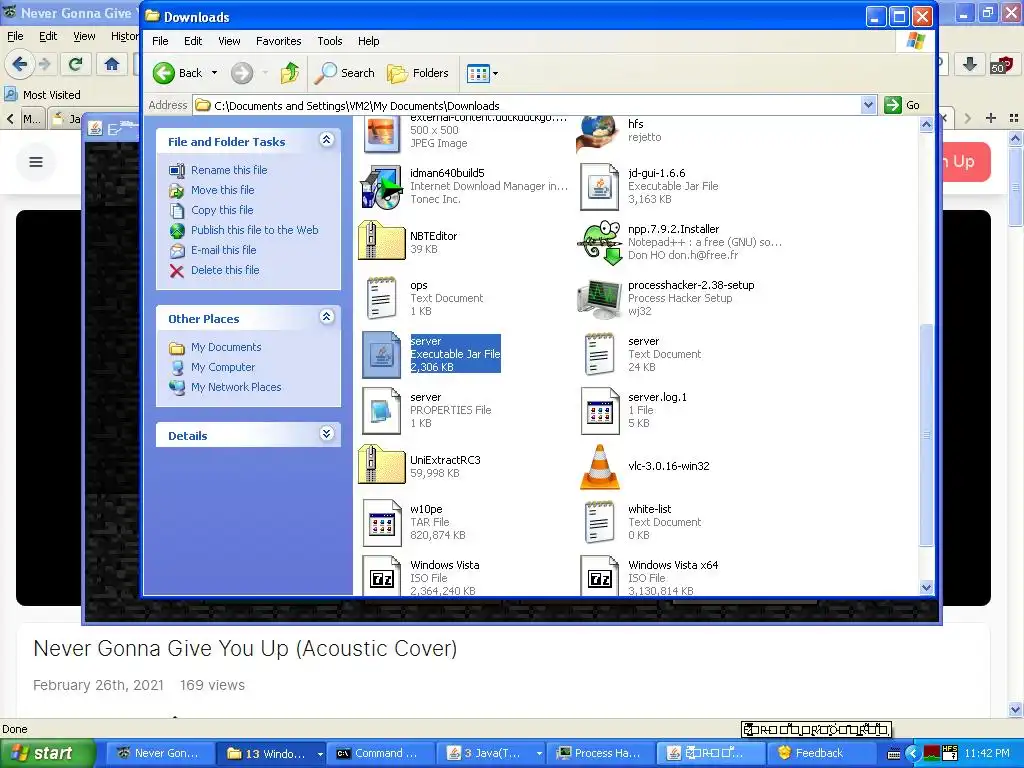Open My Computer in Other Places
The height and width of the screenshot is (768, 1024).
tap(223, 367)
